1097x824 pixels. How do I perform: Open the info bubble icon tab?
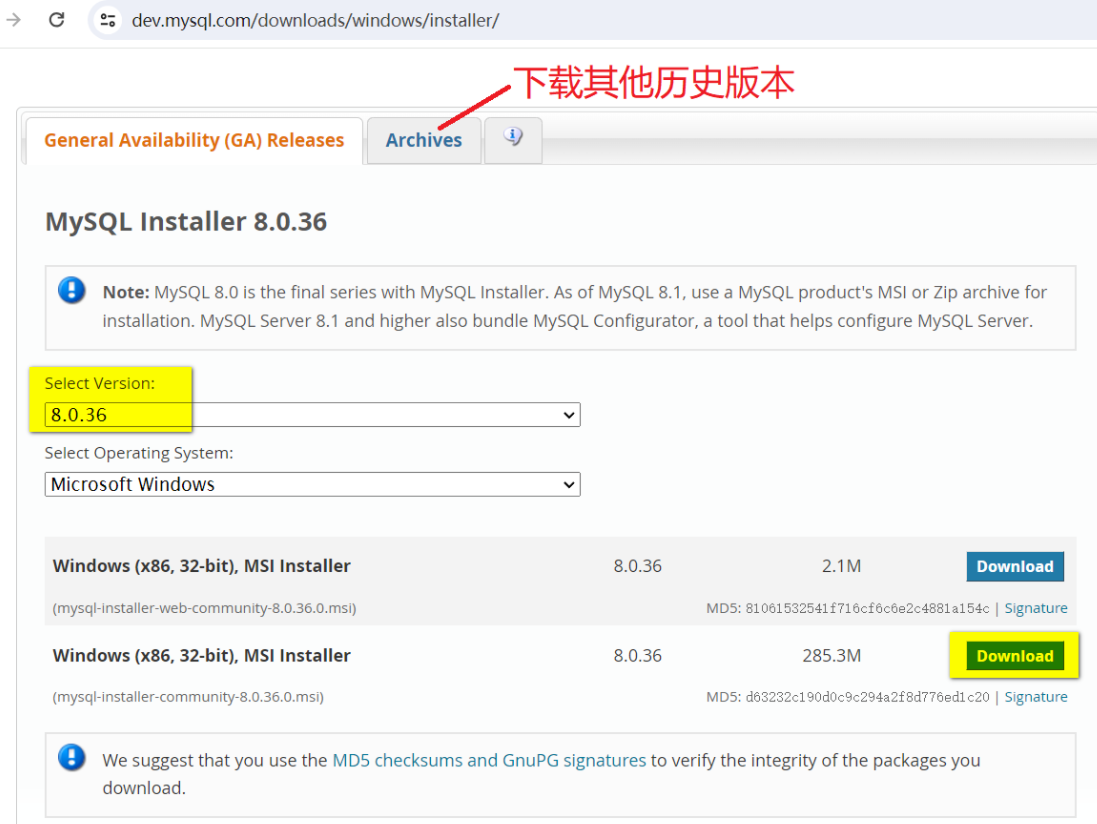pyautogui.click(x=513, y=140)
